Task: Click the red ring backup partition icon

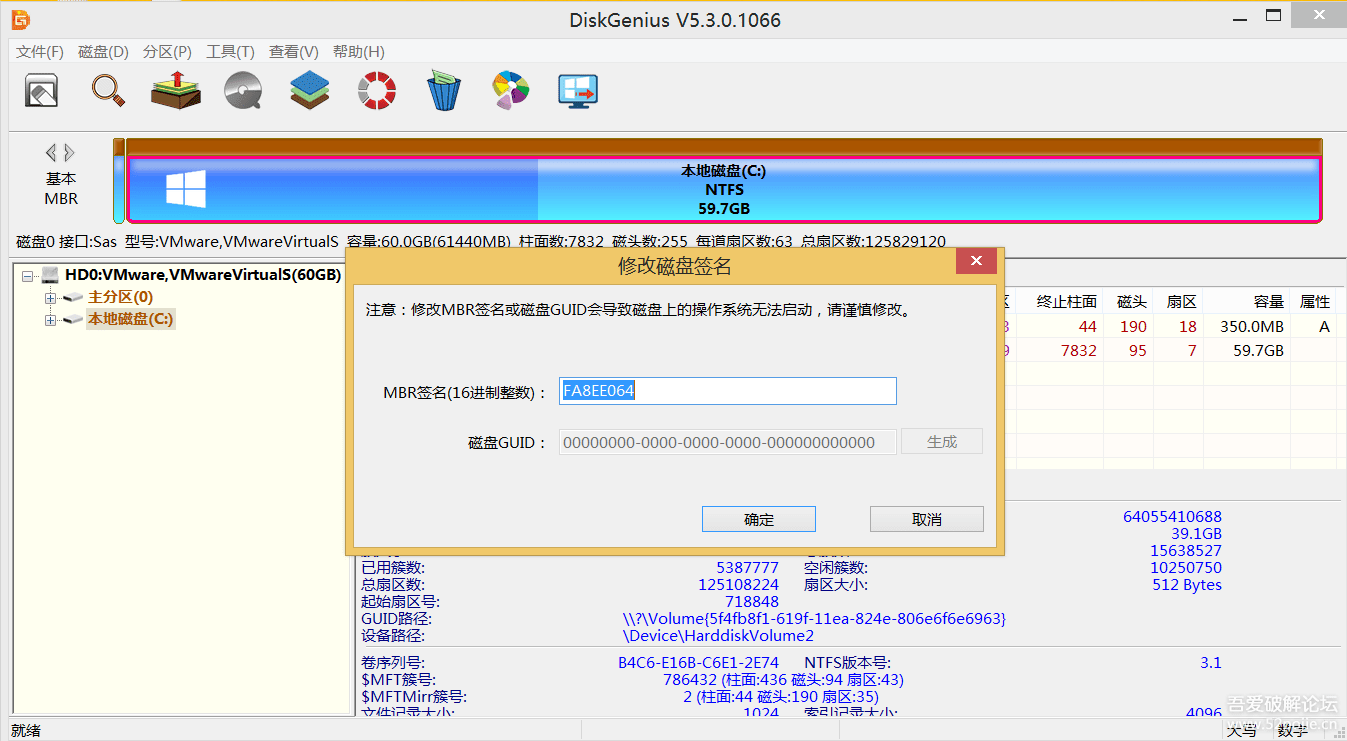Action: click(x=376, y=90)
